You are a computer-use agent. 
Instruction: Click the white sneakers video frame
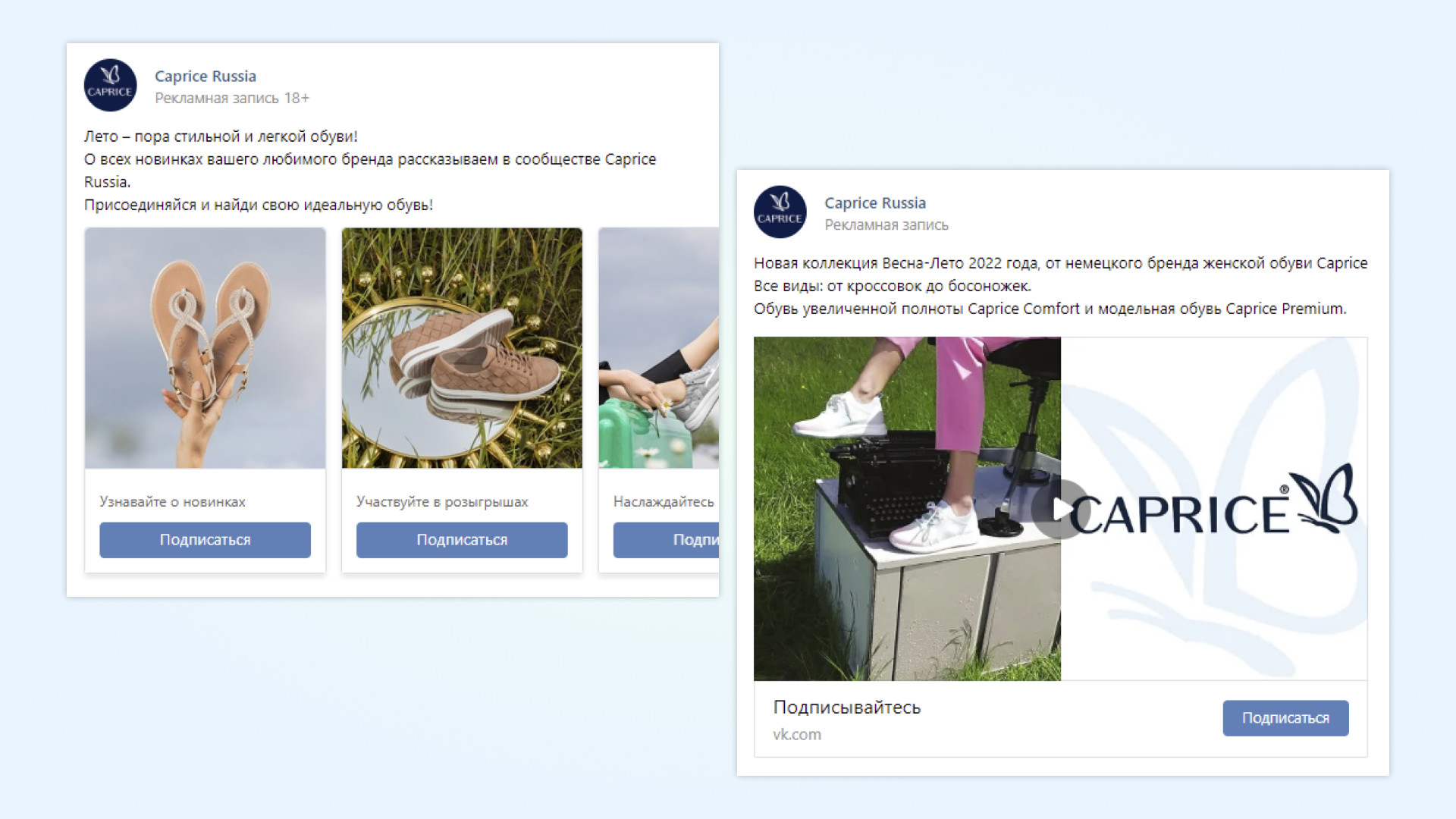(x=907, y=509)
